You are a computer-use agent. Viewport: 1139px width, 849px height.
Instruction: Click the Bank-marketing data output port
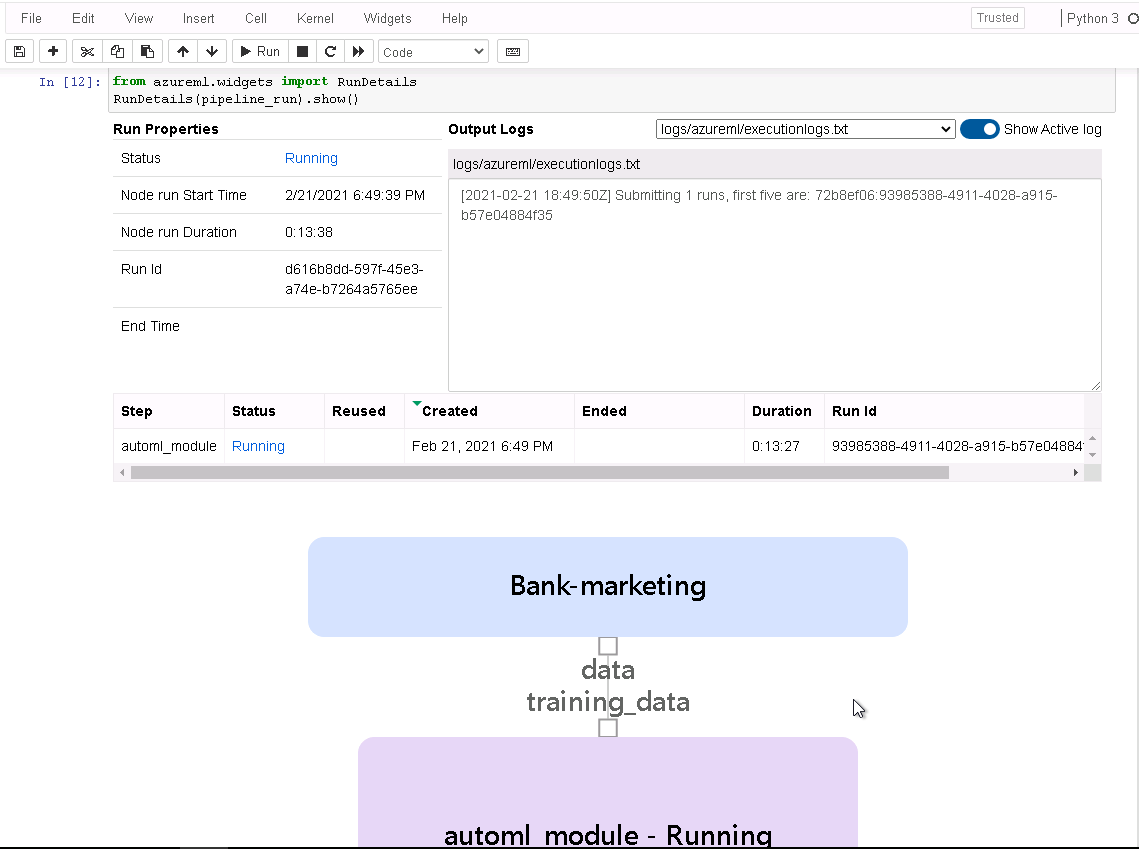(608, 646)
